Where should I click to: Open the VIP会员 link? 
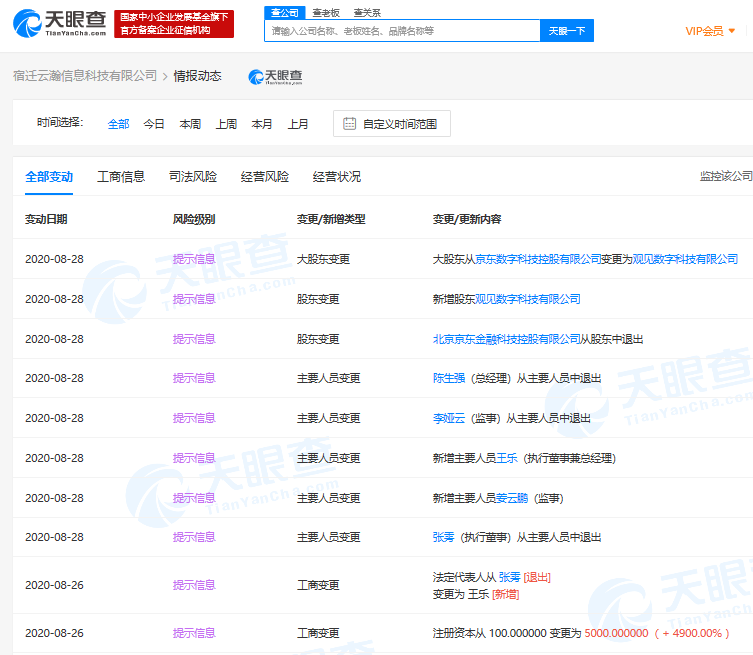704,31
